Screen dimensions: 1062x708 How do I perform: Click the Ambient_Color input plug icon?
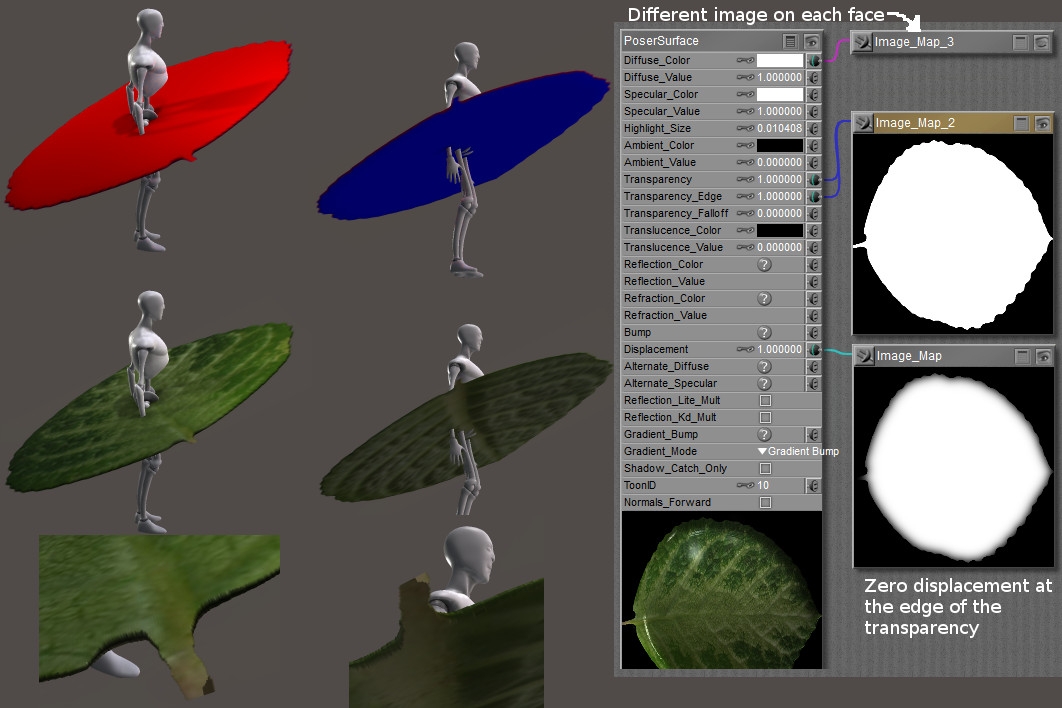[814, 146]
